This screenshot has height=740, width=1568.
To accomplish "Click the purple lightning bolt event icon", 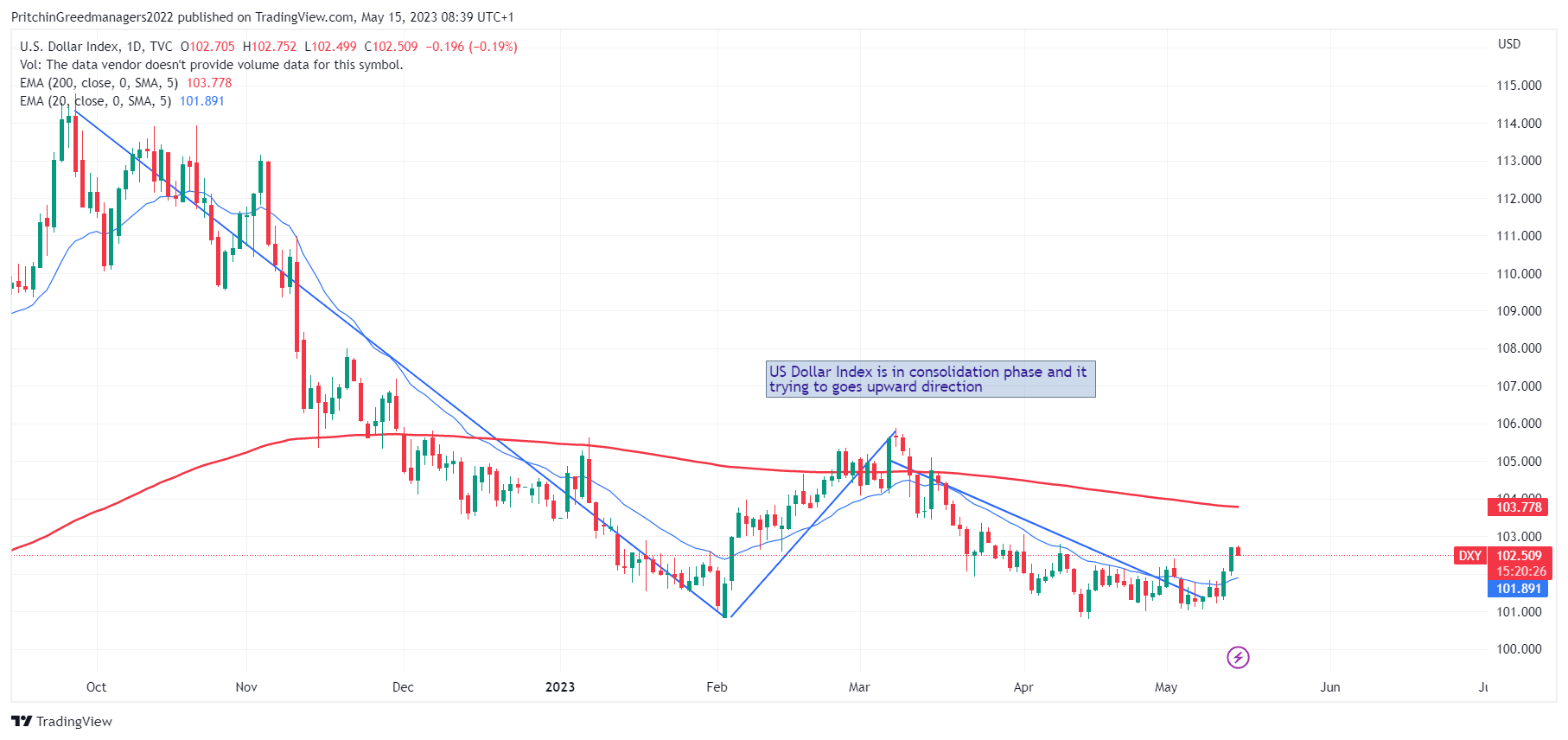I will [x=1238, y=658].
